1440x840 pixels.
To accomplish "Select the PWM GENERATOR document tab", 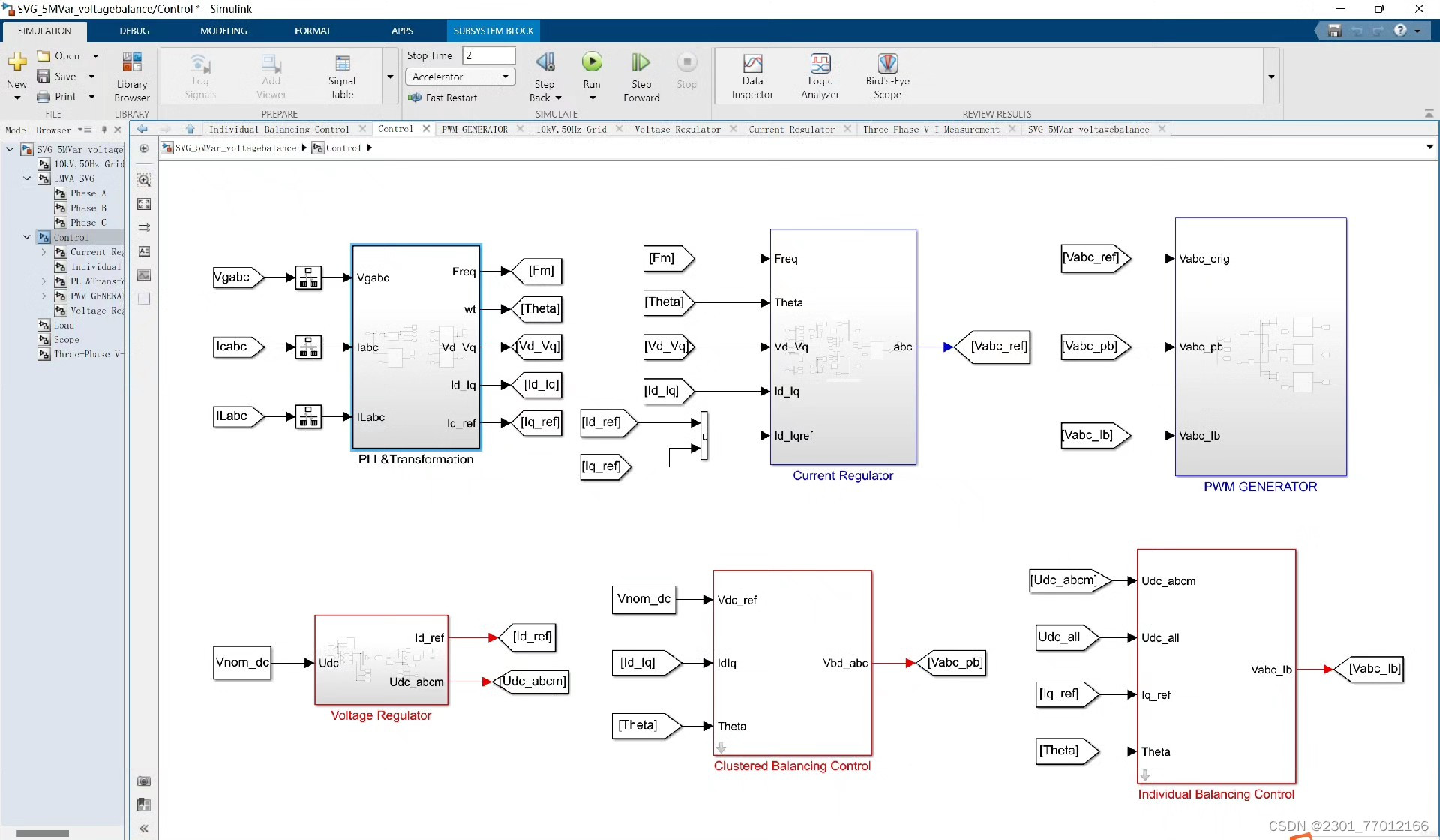I will [475, 129].
